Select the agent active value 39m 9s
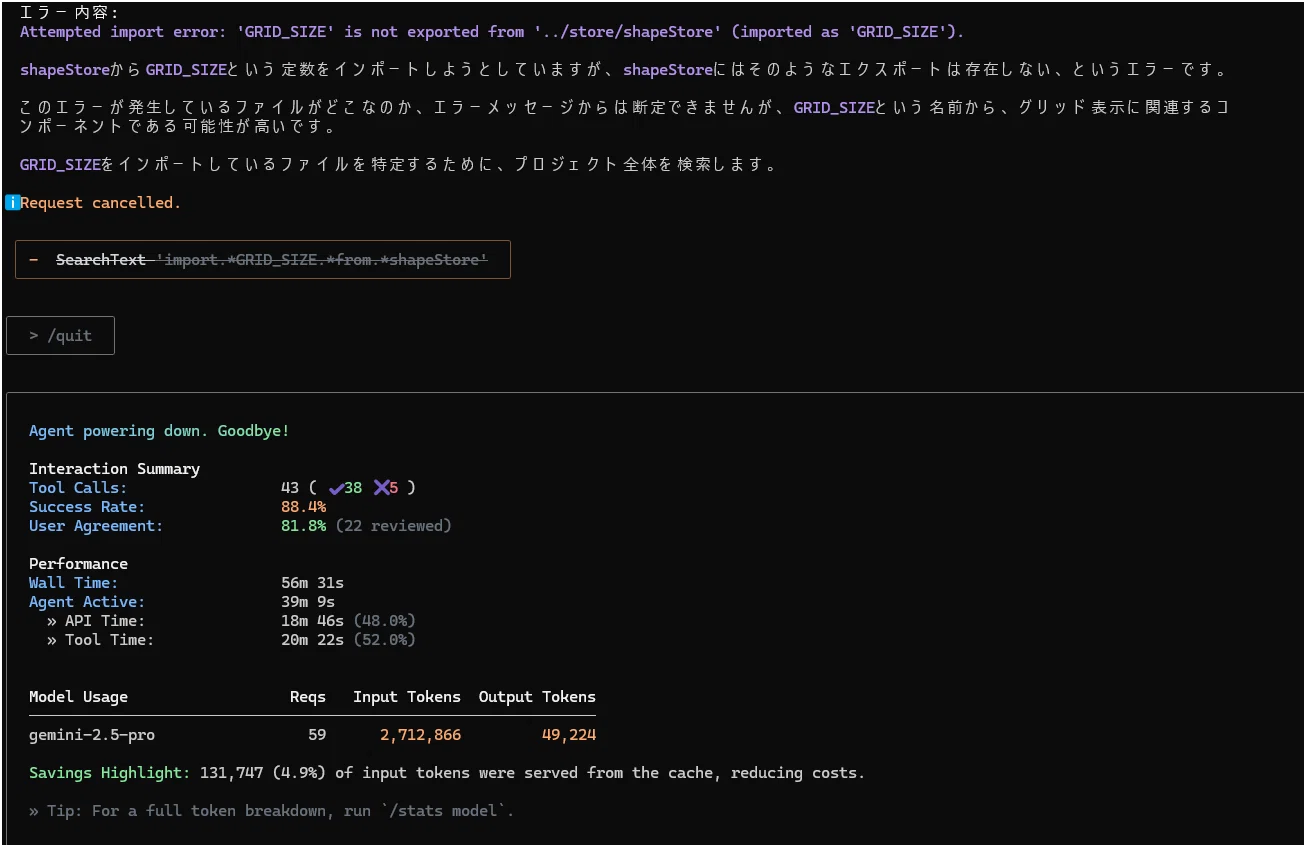The height and width of the screenshot is (847, 1306). pos(308,602)
